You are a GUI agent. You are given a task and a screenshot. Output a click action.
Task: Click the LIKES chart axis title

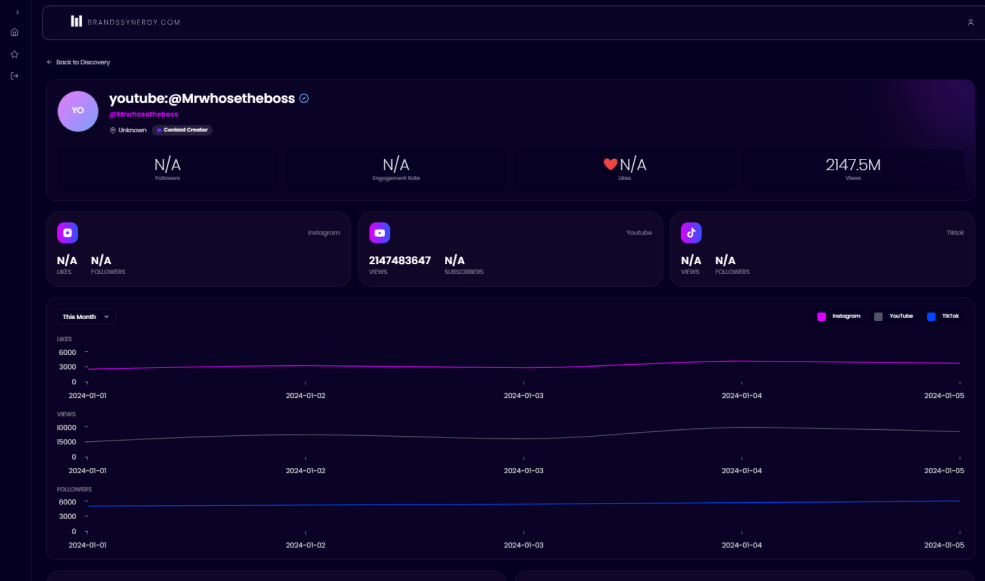tap(64, 339)
